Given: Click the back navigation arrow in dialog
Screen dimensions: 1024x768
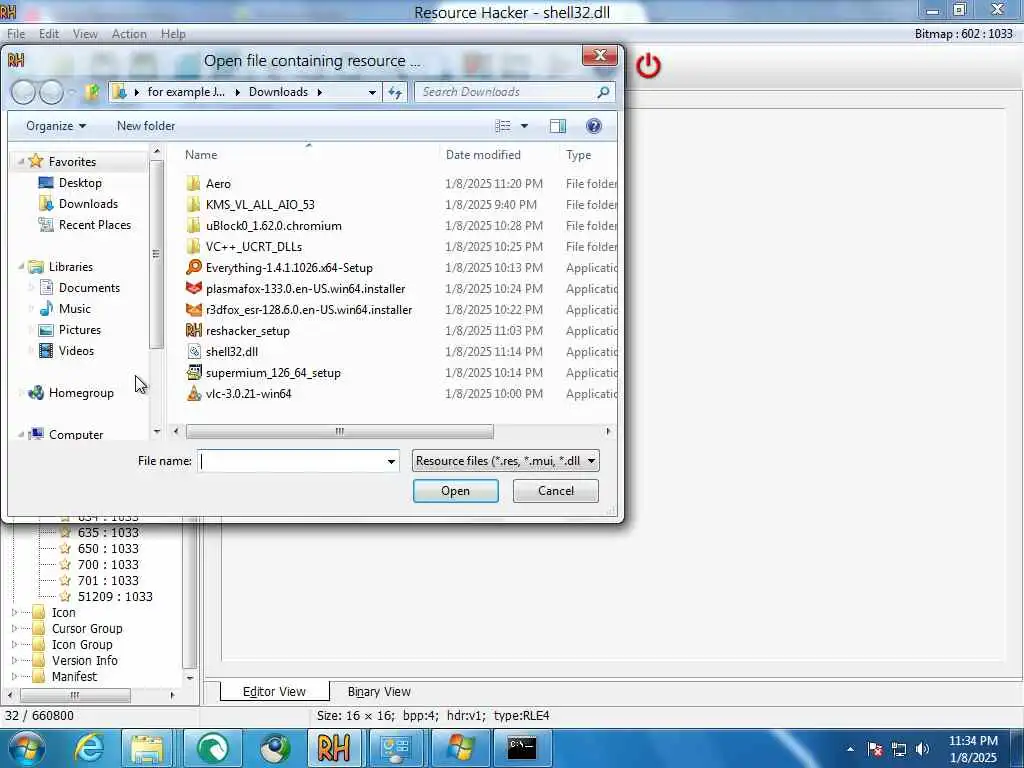Looking at the screenshot, I should point(24,92).
